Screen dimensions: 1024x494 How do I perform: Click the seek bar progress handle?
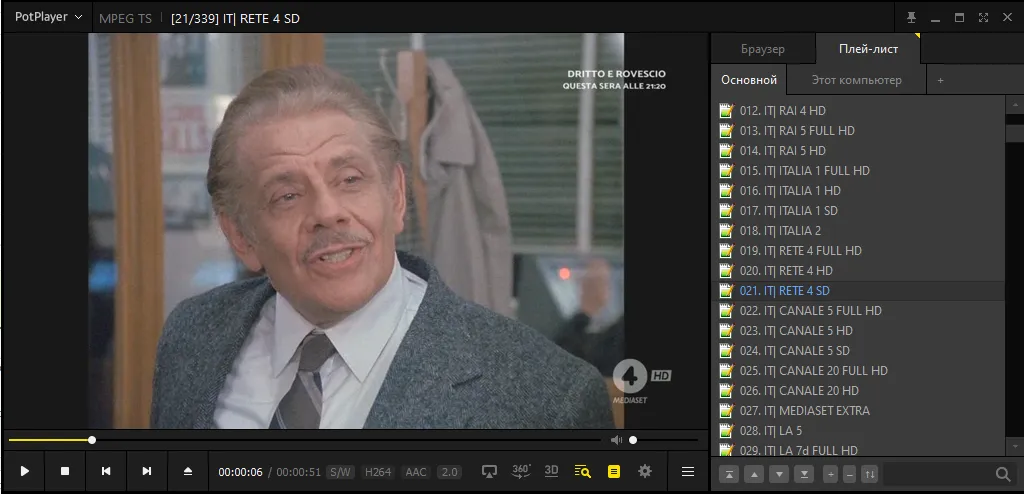click(x=92, y=440)
